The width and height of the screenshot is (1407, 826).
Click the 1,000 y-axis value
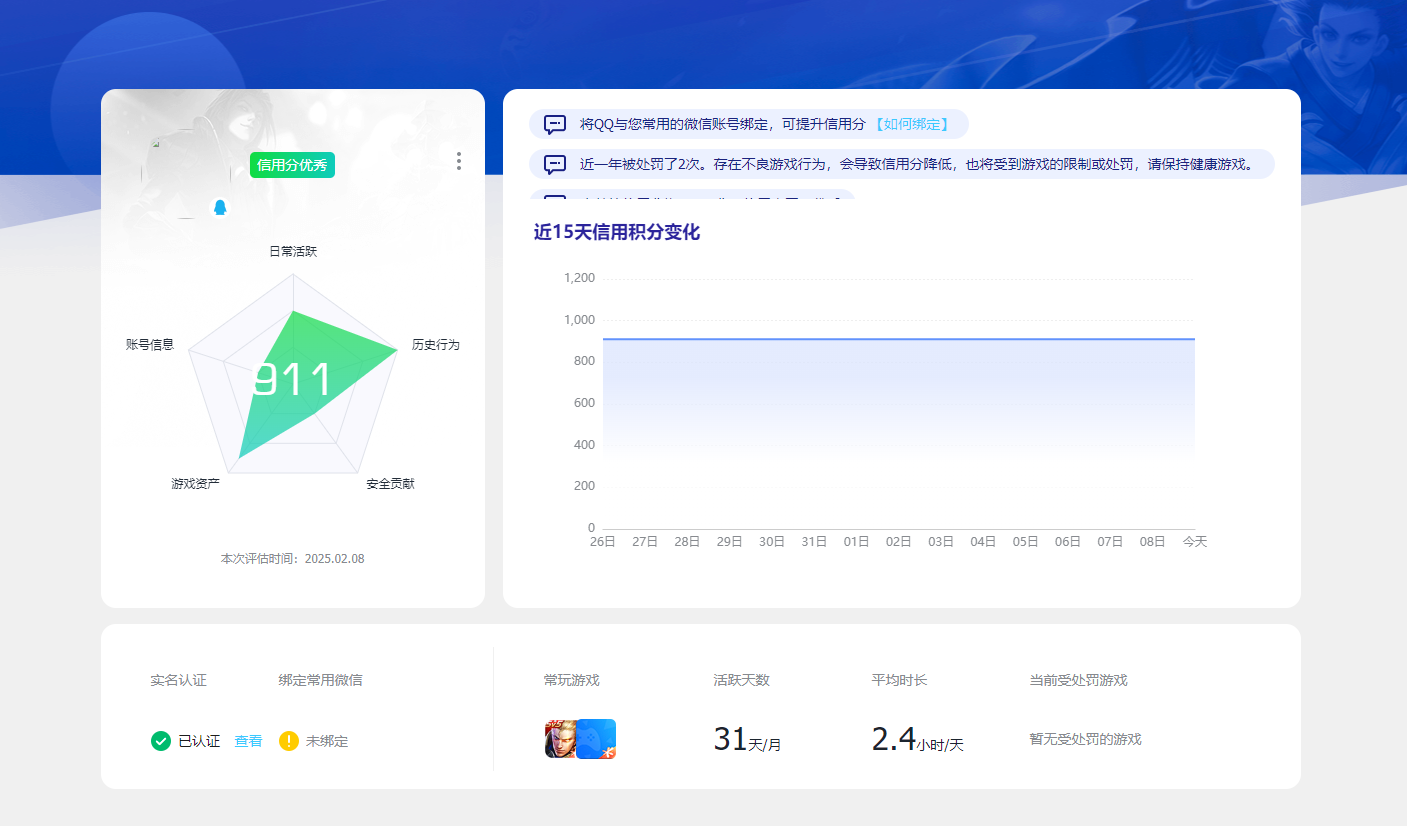579,320
